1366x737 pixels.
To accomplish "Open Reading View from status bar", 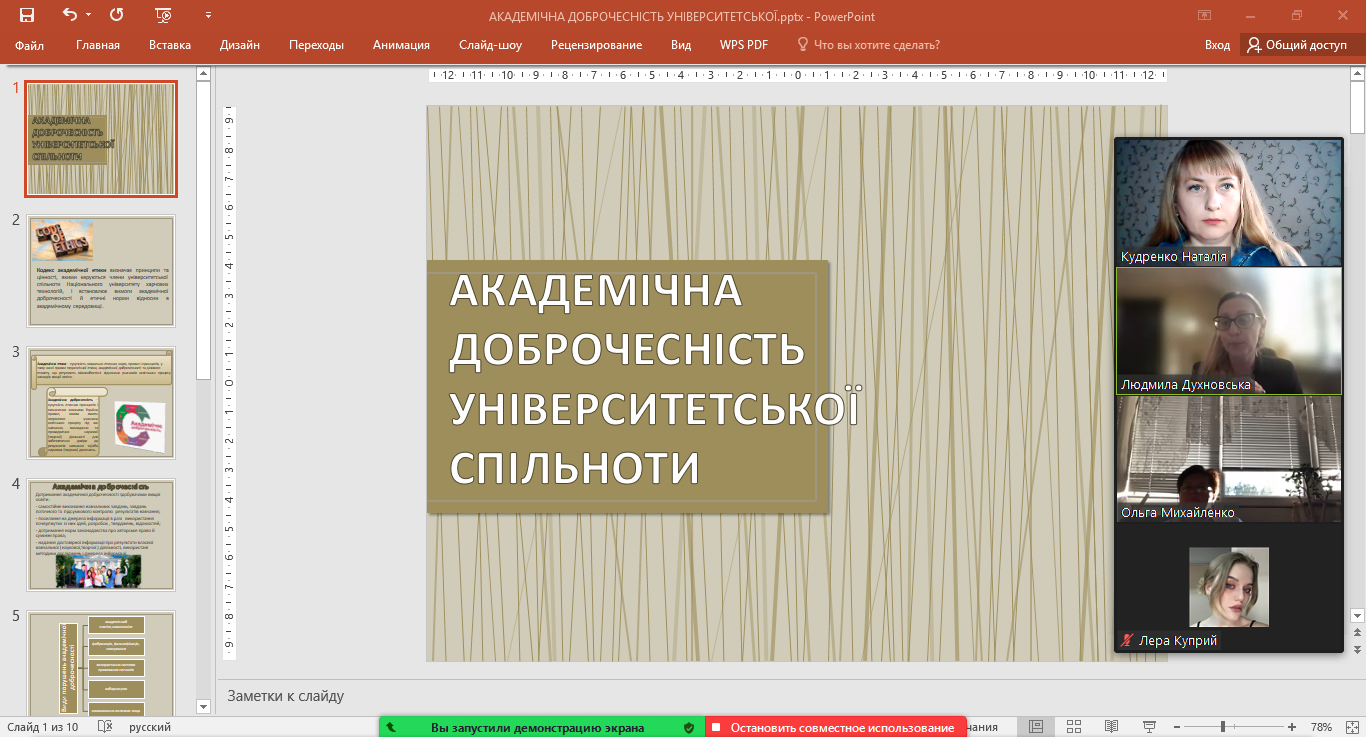I will pyautogui.click(x=1111, y=727).
